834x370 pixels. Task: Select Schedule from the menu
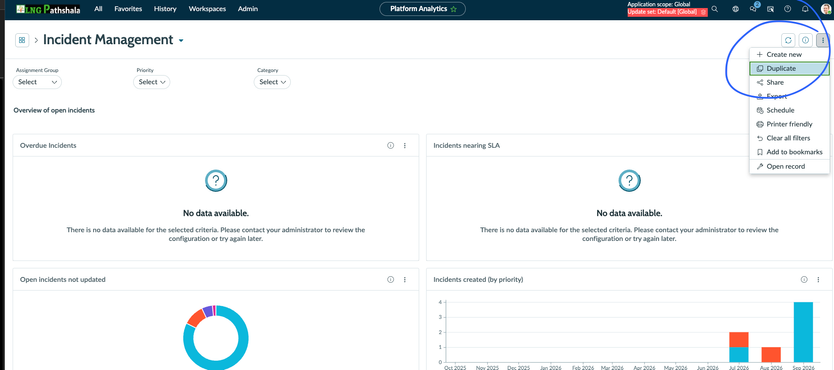[789, 110]
